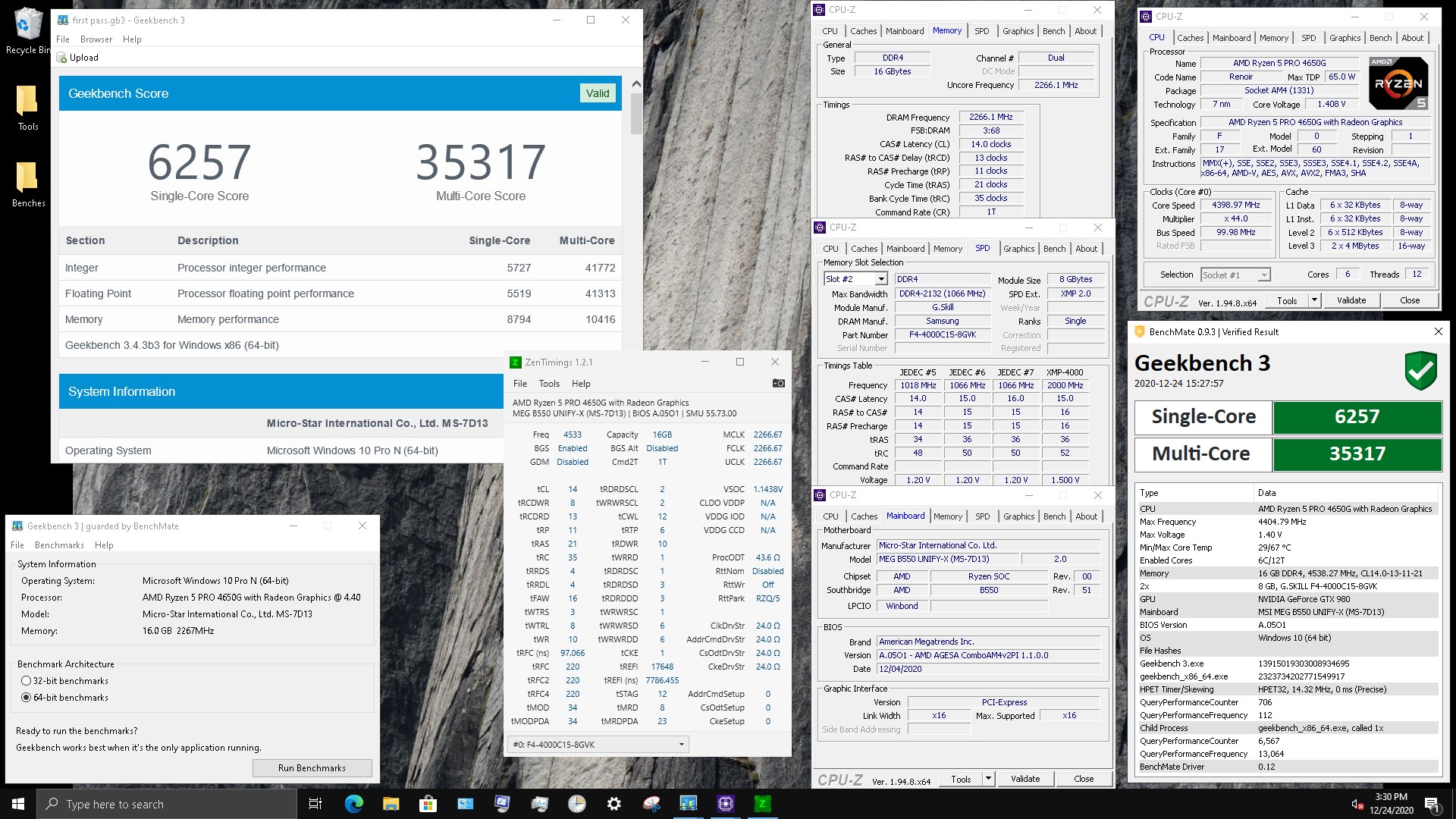Click the Upload icon in Geekbench window

[x=62, y=58]
